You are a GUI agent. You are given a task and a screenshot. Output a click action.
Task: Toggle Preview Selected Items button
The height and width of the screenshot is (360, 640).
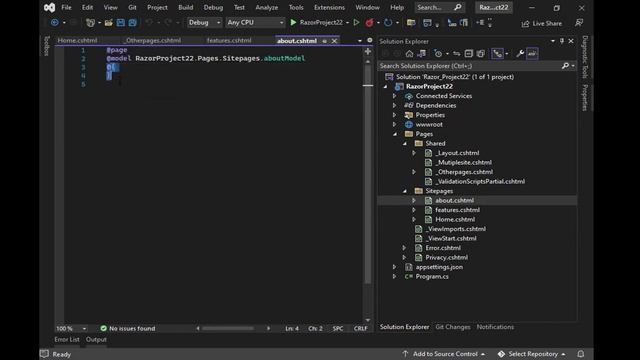point(532,53)
